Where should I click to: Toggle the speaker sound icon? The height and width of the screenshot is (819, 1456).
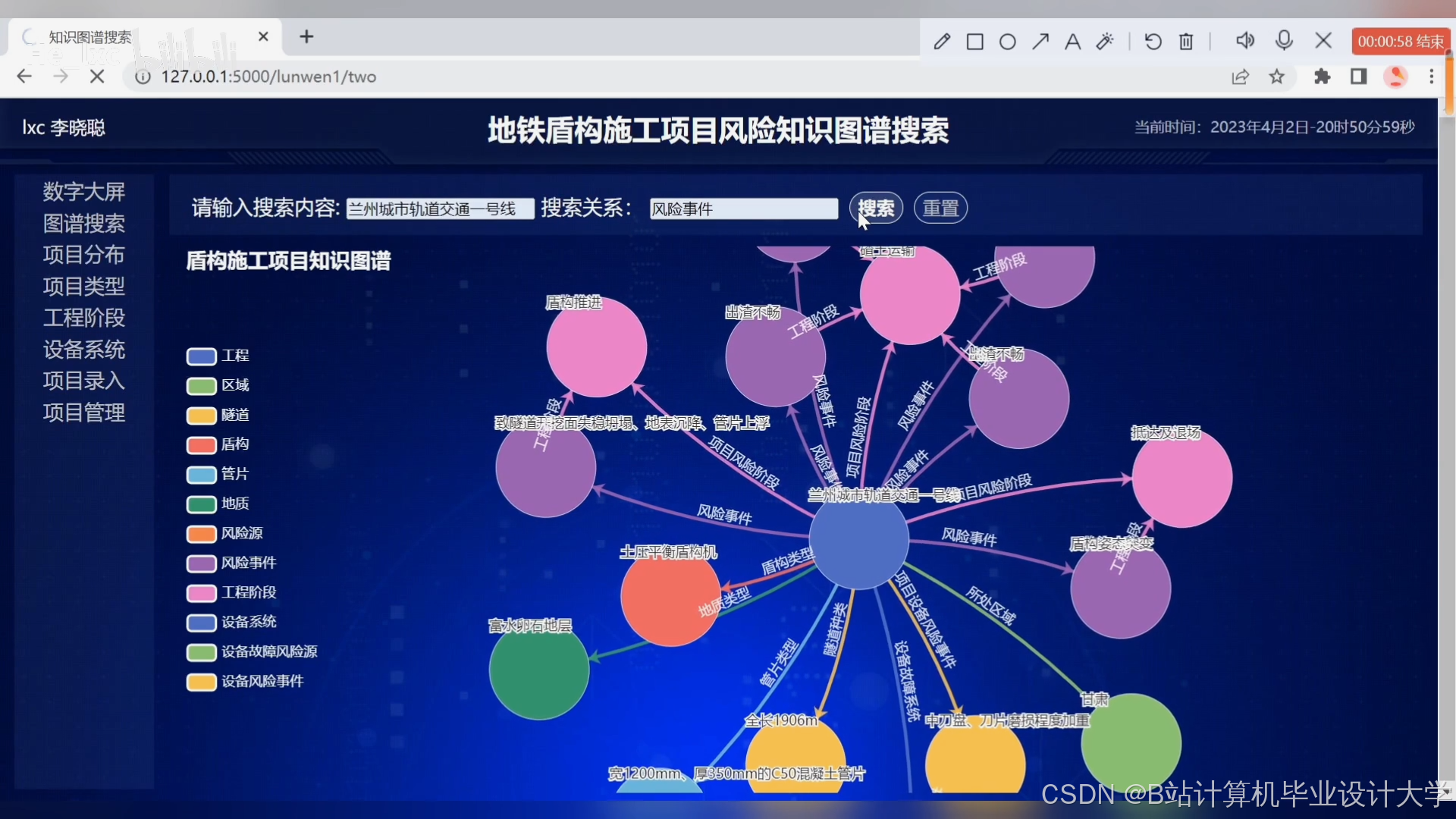(1244, 40)
